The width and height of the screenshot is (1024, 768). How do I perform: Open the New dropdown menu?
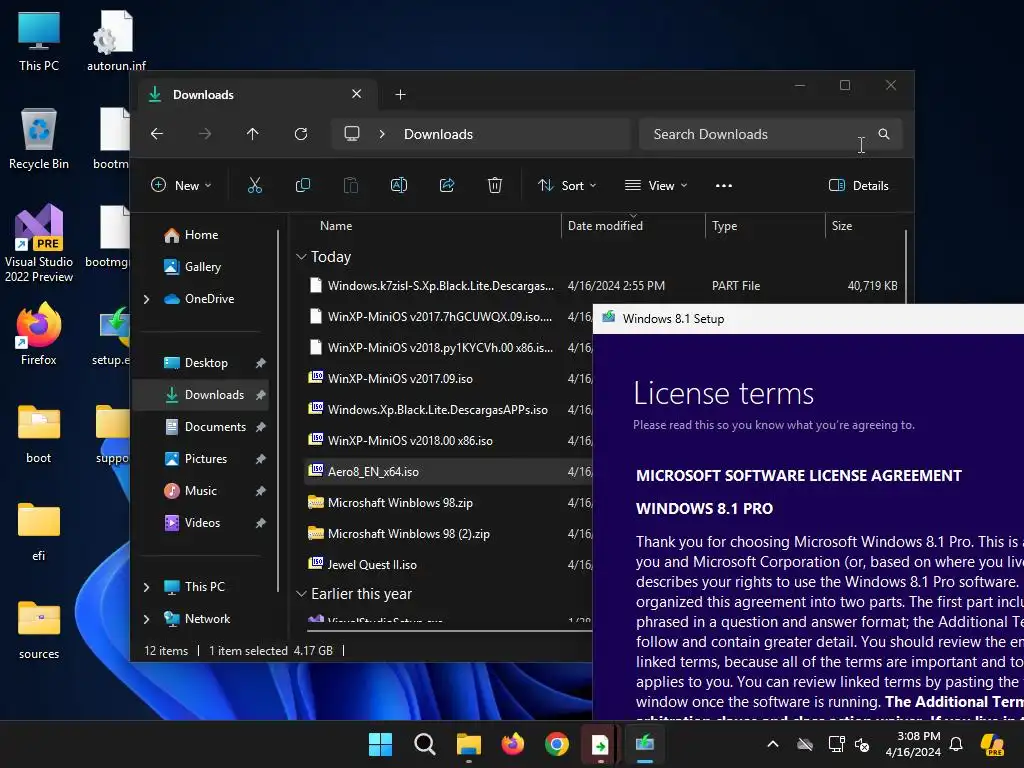point(182,185)
